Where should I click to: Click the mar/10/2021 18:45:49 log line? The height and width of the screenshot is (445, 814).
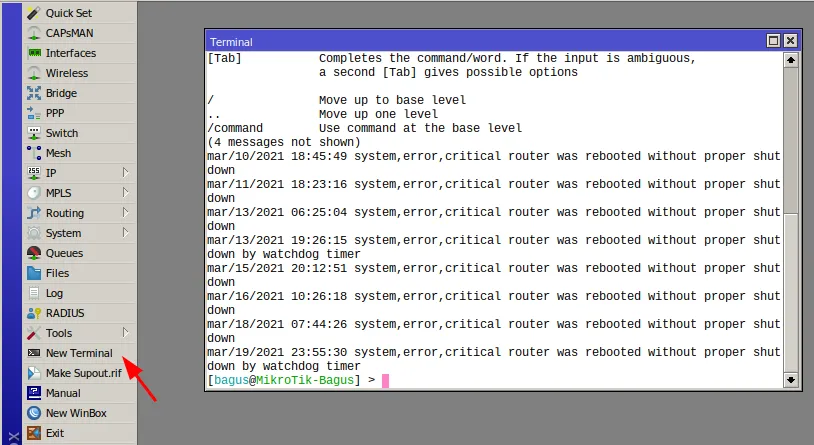pyautogui.click(x=494, y=163)
